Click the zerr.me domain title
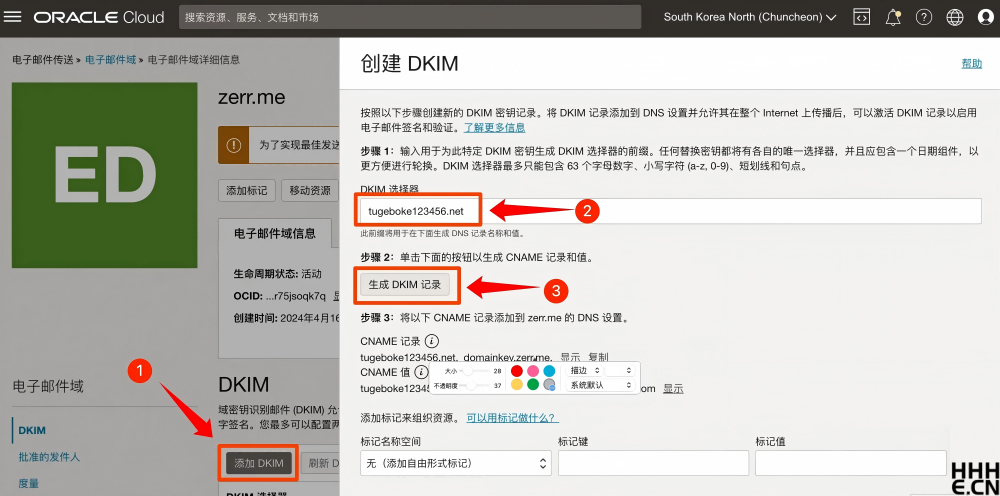1000x496 pixels. point(252,98)
